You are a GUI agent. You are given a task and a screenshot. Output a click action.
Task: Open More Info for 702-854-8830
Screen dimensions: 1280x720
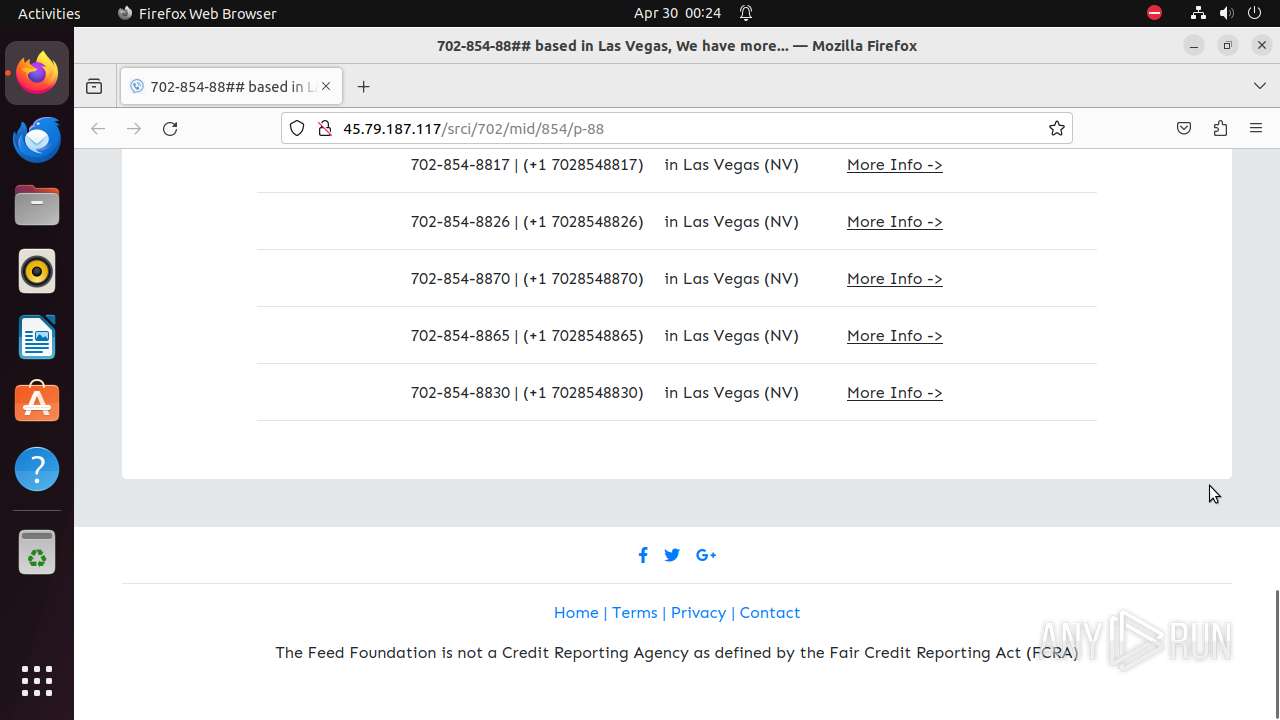(x=894, y=392)
